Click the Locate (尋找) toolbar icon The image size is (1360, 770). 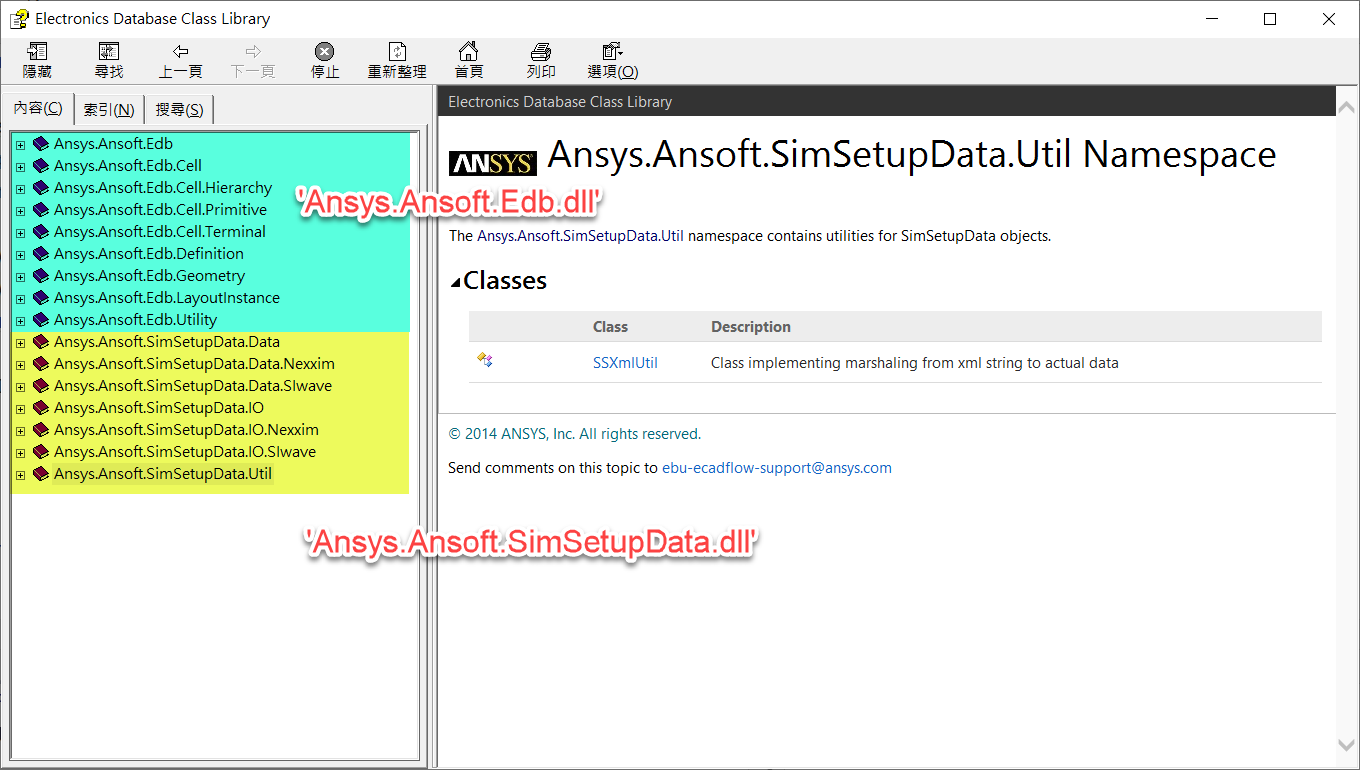click(x=109, y=51)
